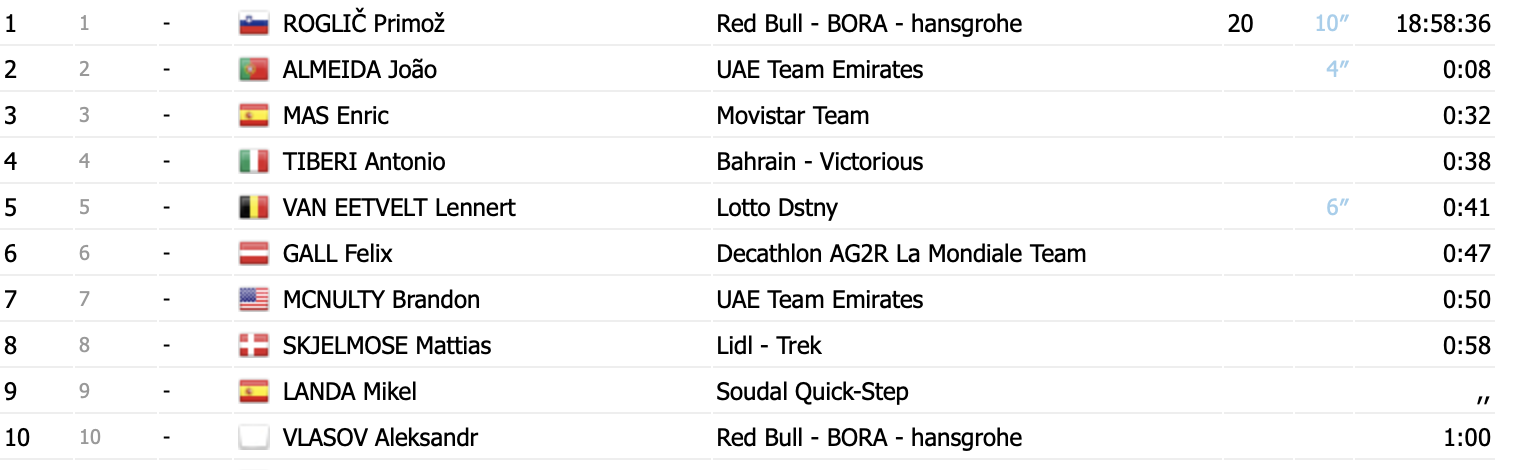Open rider page for ROGLIČ Primož

(363, 24)
